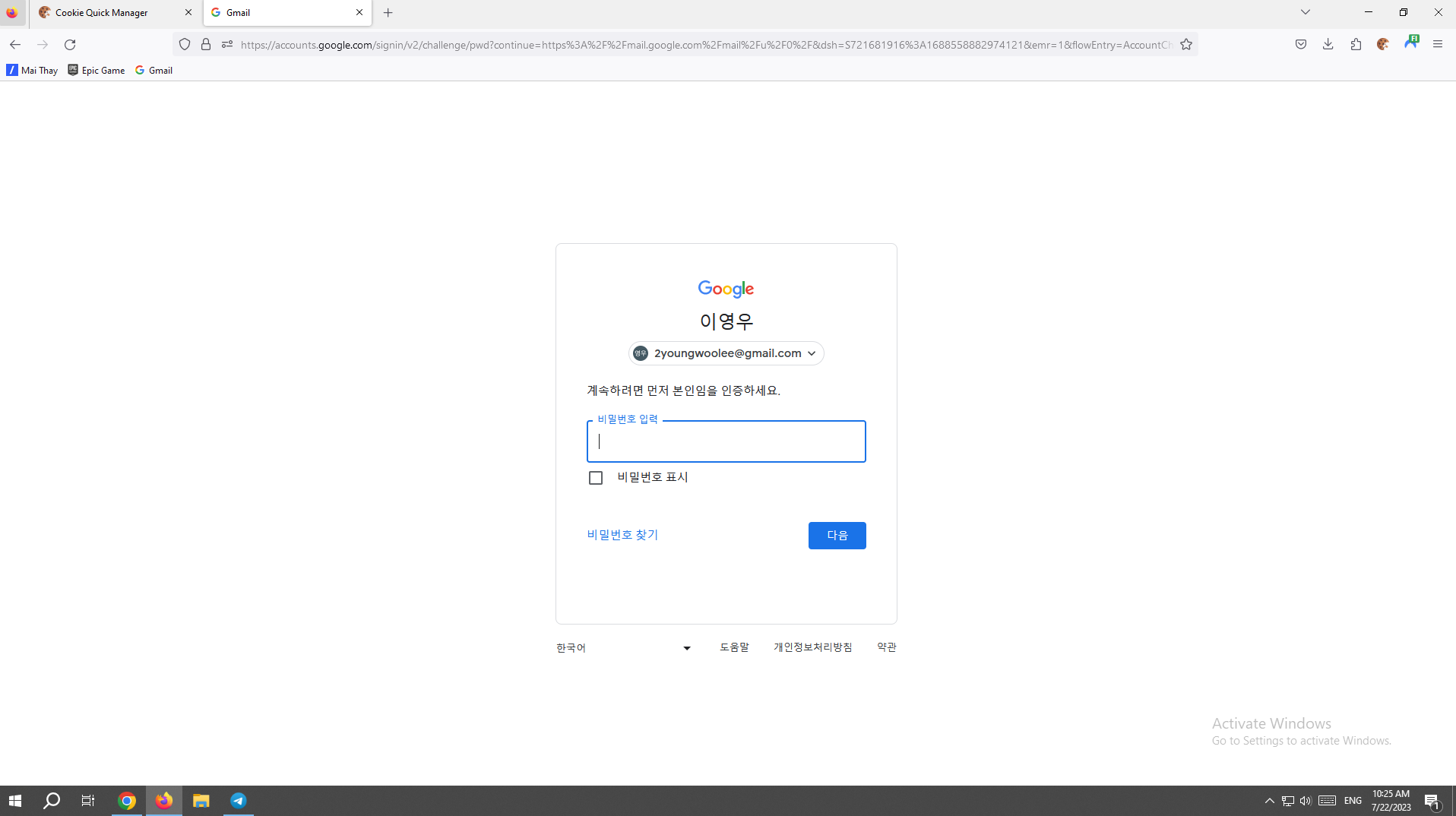The height and width of the screenshot is (816, 1456).
Task: Launch Google Chrome from the taskbar
Action: pos(127,801)
